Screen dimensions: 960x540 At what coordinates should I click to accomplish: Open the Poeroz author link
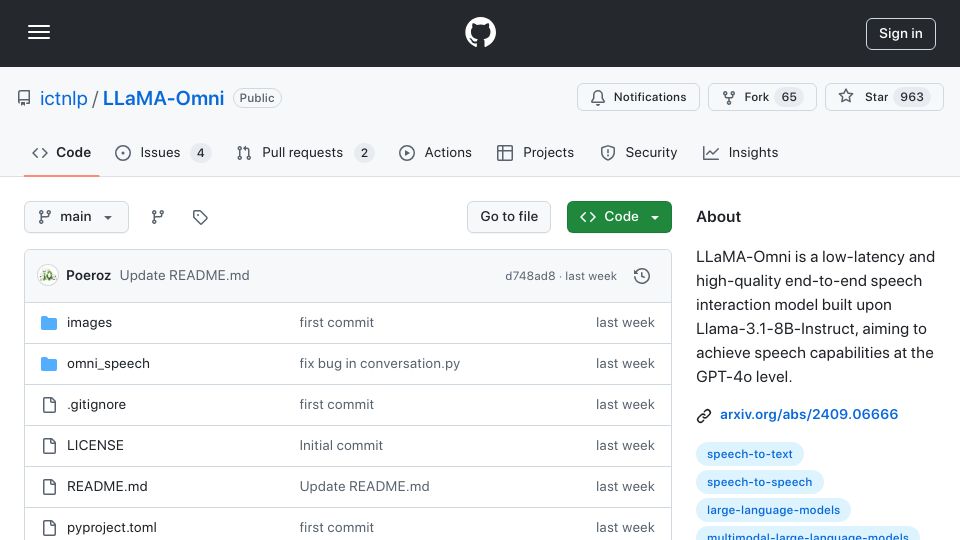click(x=88, y=276)
